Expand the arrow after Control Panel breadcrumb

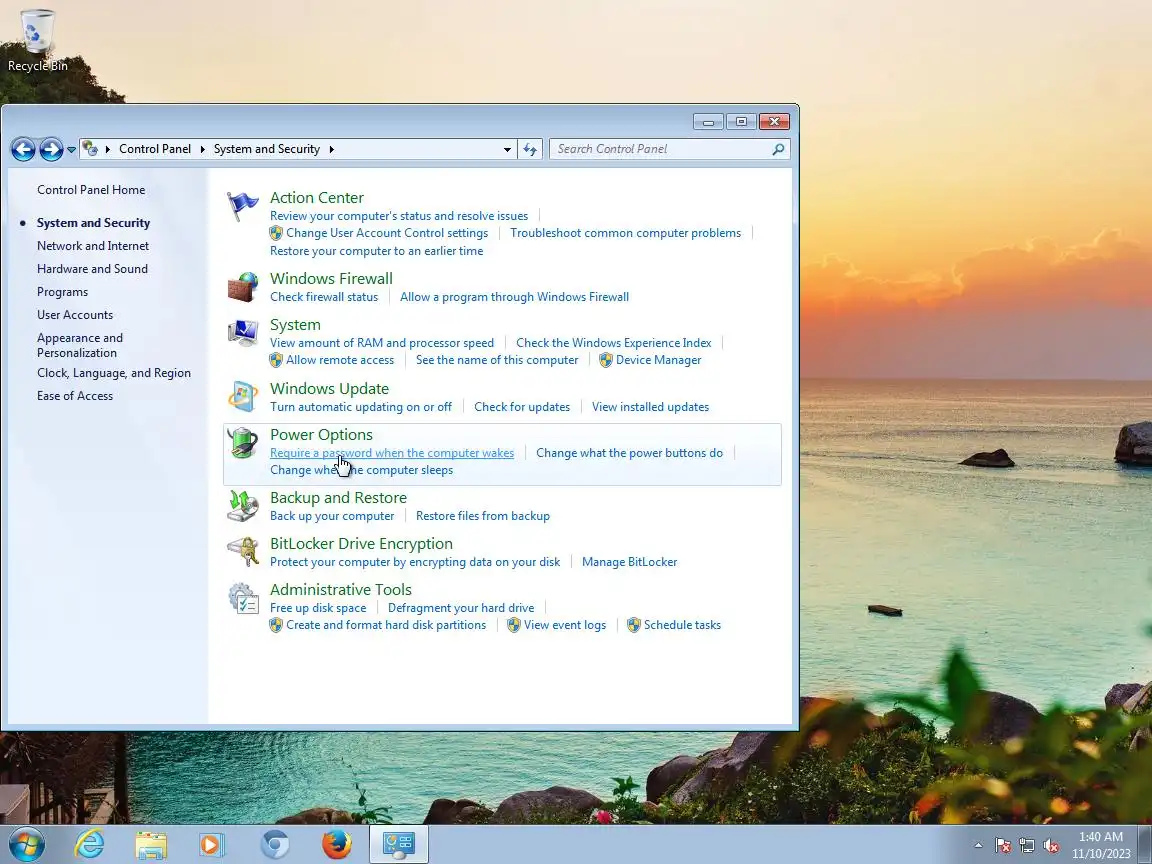click(202, 149)
